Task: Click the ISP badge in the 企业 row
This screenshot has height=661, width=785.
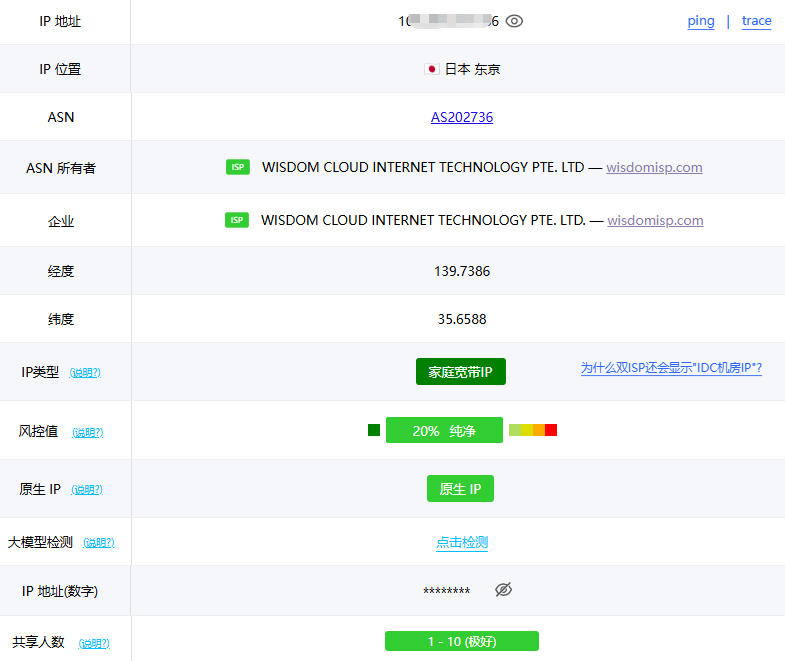Action: click(x=237, y=220)
